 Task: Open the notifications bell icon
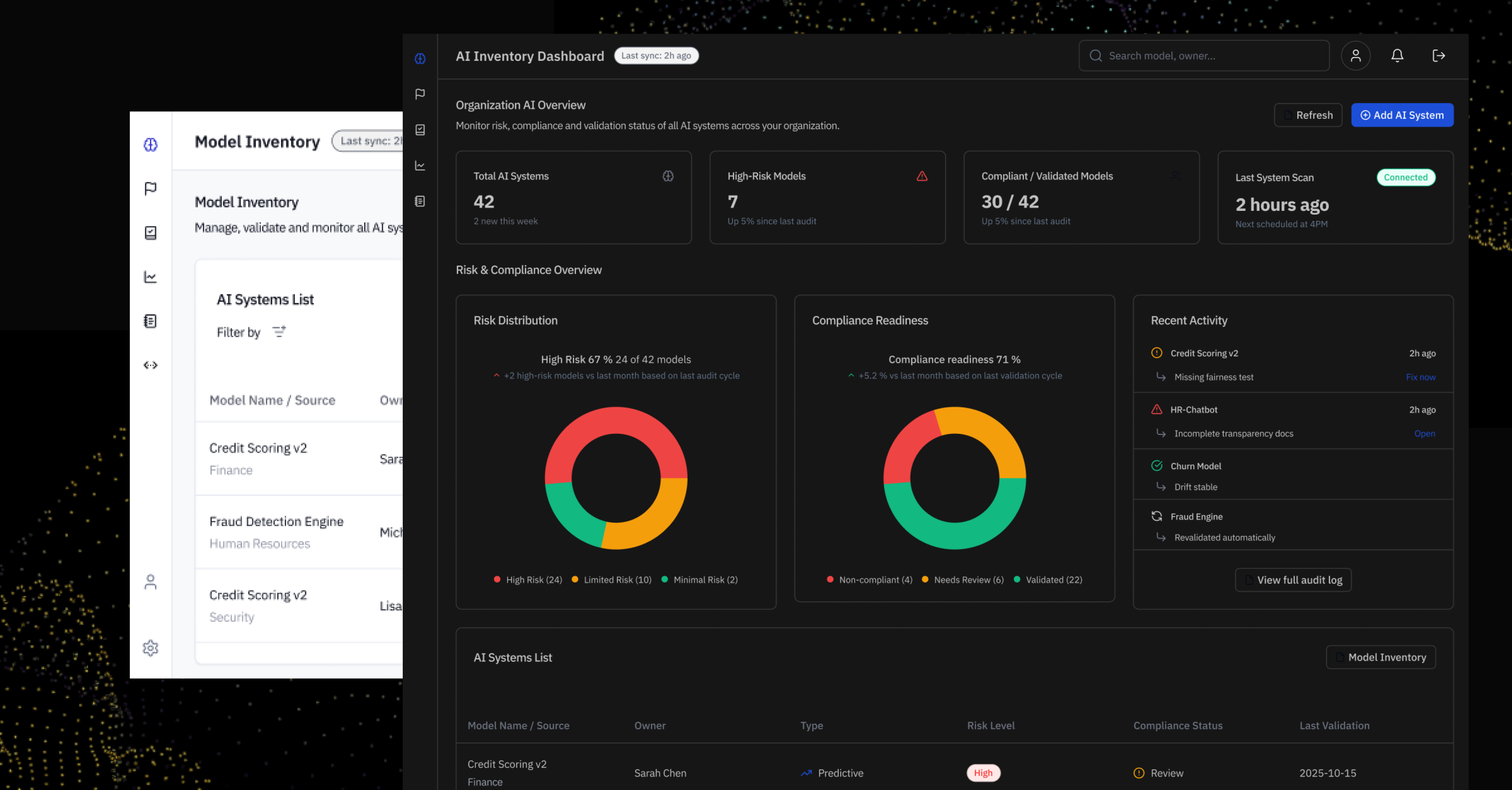coord(1397,56)
